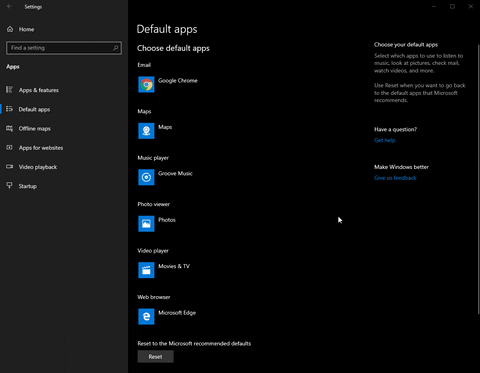Click the Music player label
The width and height of the screenshot is (480, 373).
pyautogui.click(x=153, y=158)
